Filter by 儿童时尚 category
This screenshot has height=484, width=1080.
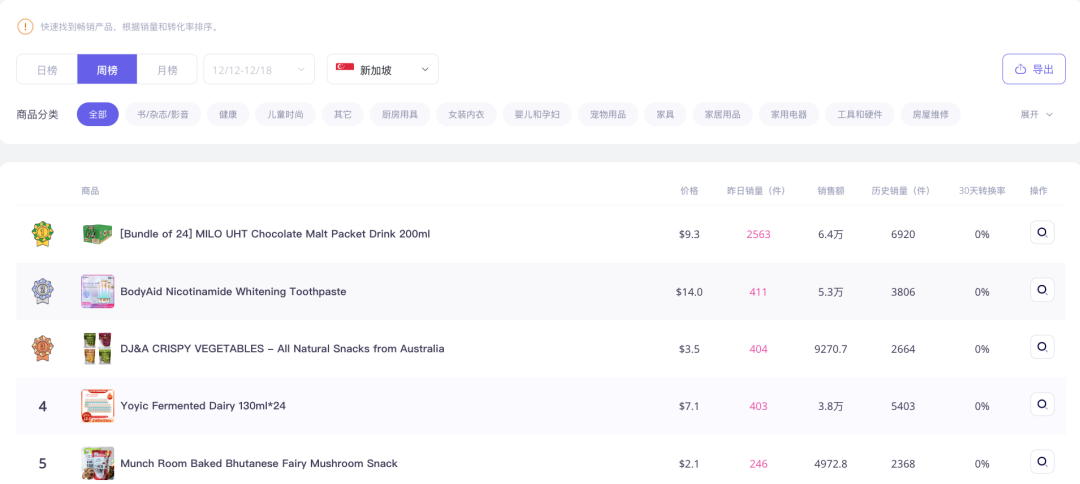click(x=285, y=114)
